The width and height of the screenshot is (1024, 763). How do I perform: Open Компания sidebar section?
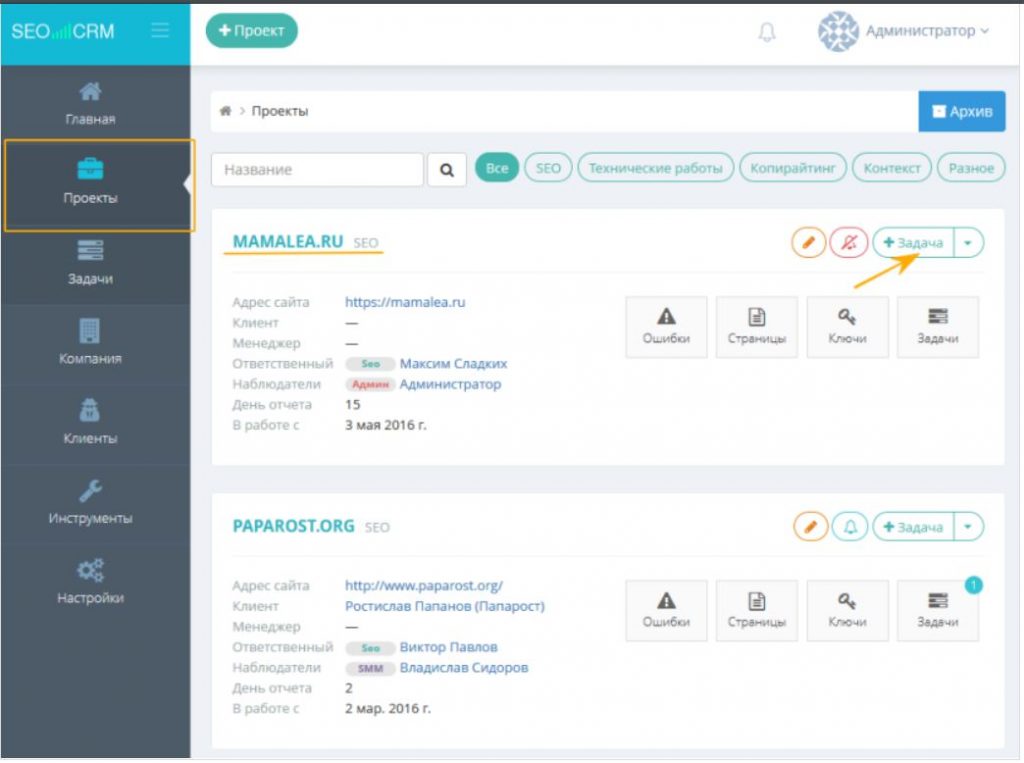point(90,342)
